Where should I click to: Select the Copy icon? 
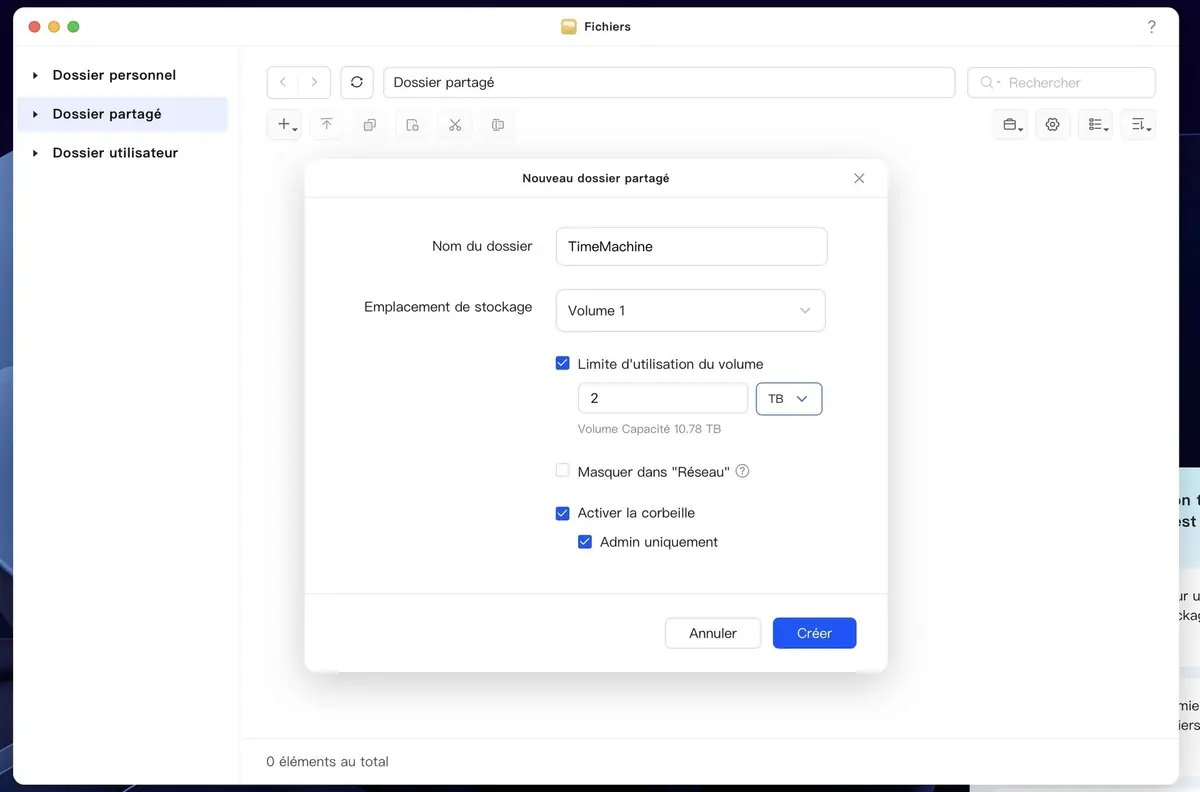coord(369,124)
